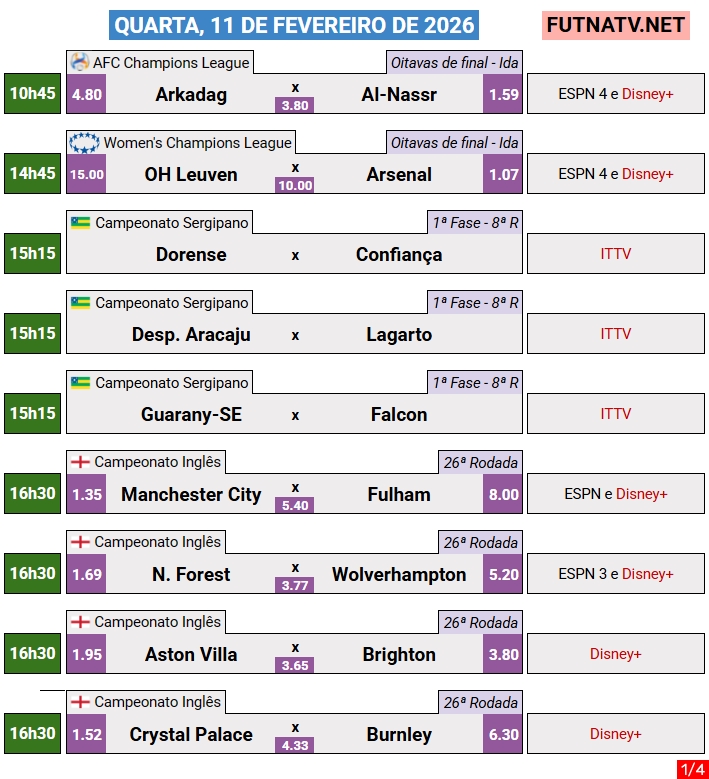
Task: Click the England flag above Aston Villa
Action: pyautogui.click(x=80, y=623)
